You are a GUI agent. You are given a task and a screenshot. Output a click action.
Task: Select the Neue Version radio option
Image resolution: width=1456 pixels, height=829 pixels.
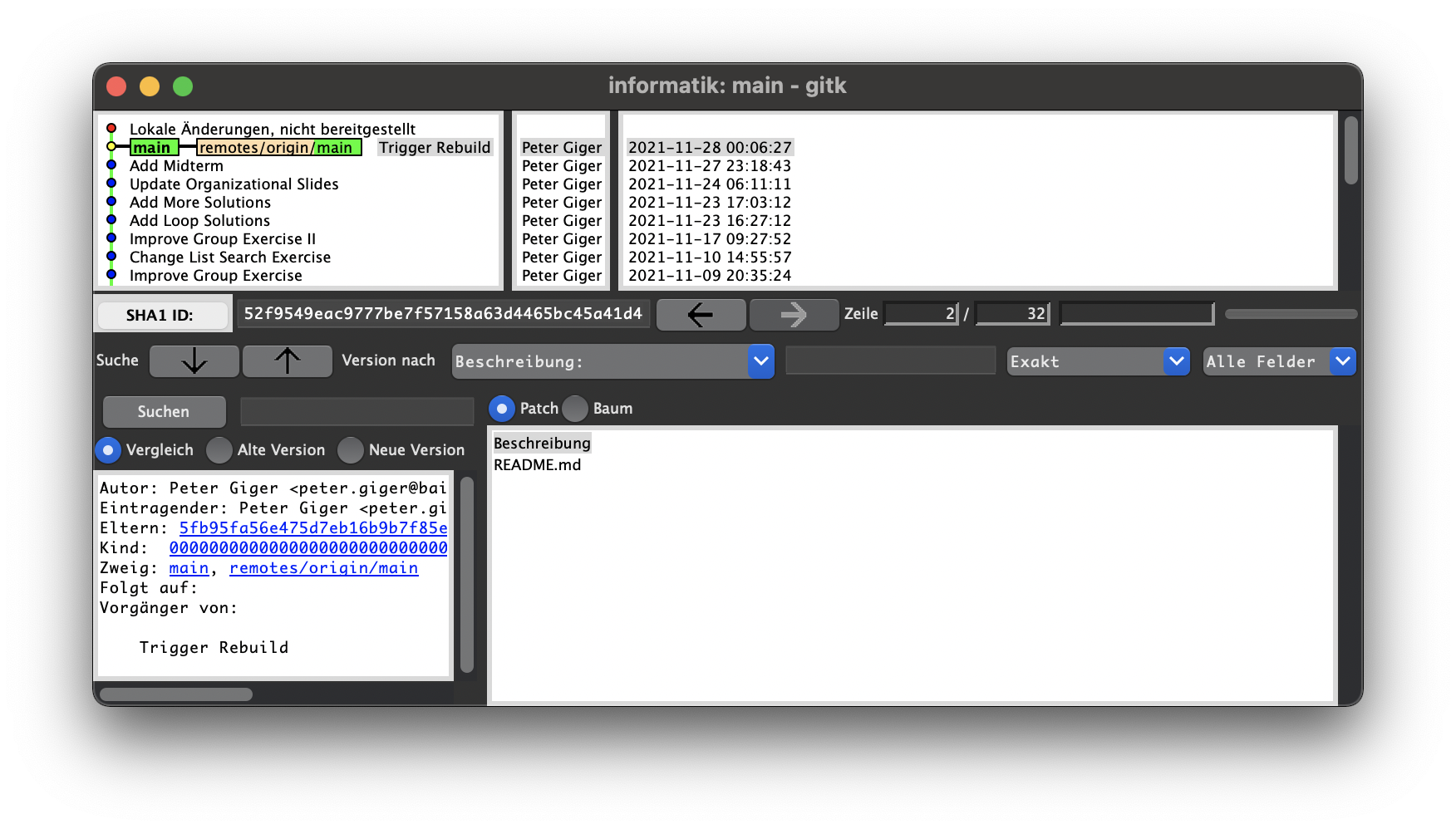click(x=351, y=450)
